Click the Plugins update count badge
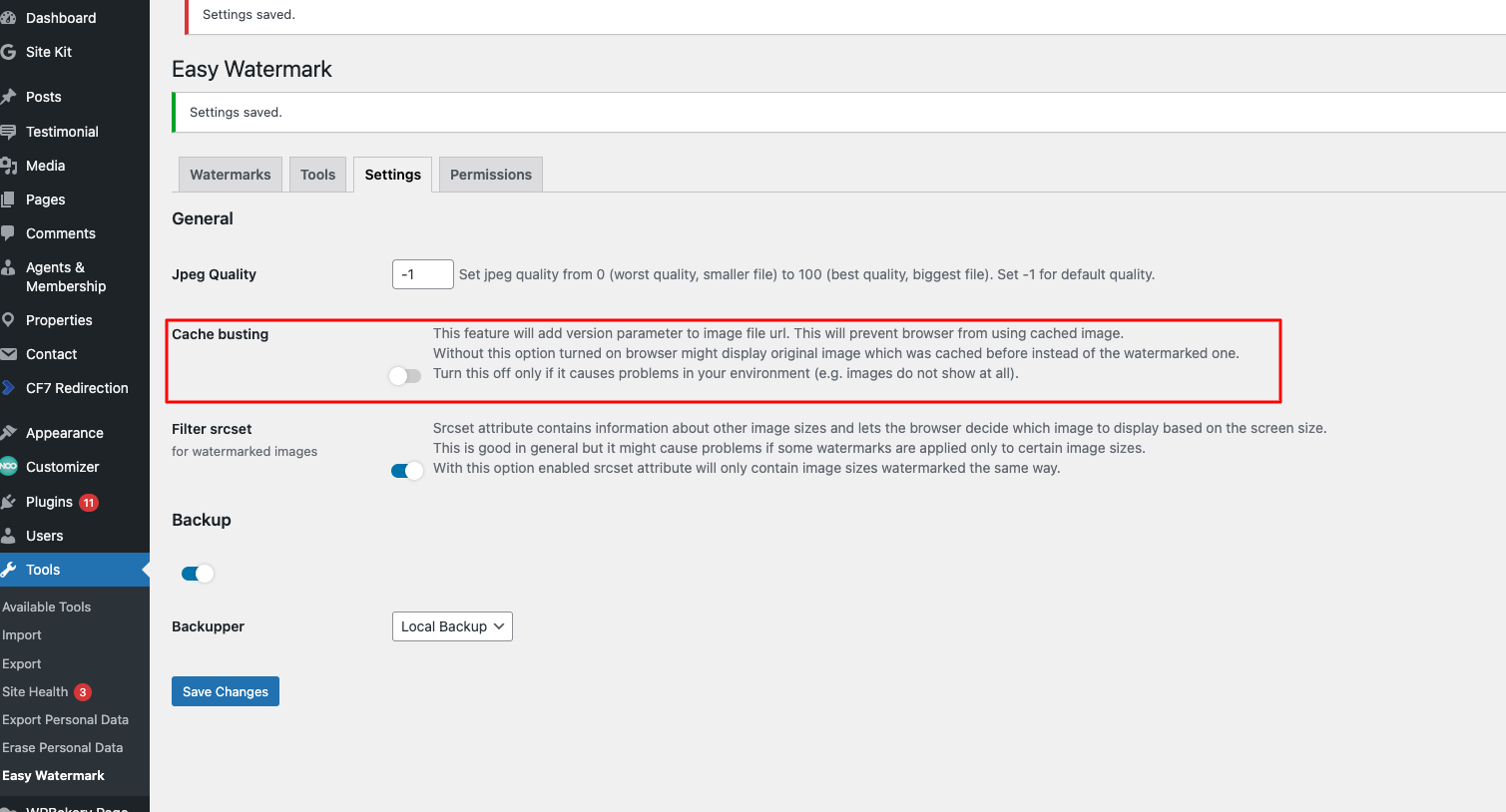1506x812 pixels. point(89,503)
